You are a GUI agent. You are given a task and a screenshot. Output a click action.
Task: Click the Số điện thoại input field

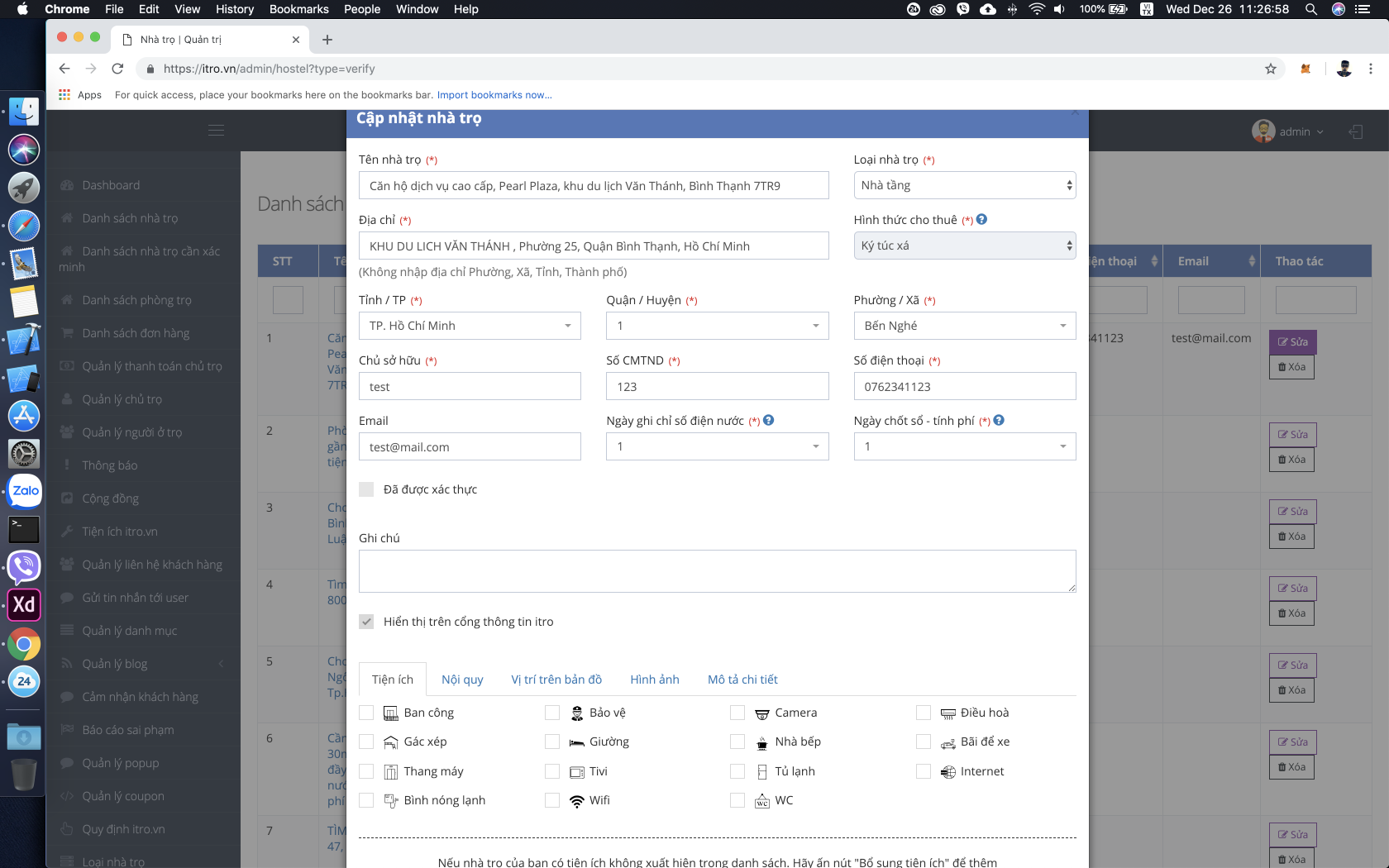point(964,387)
